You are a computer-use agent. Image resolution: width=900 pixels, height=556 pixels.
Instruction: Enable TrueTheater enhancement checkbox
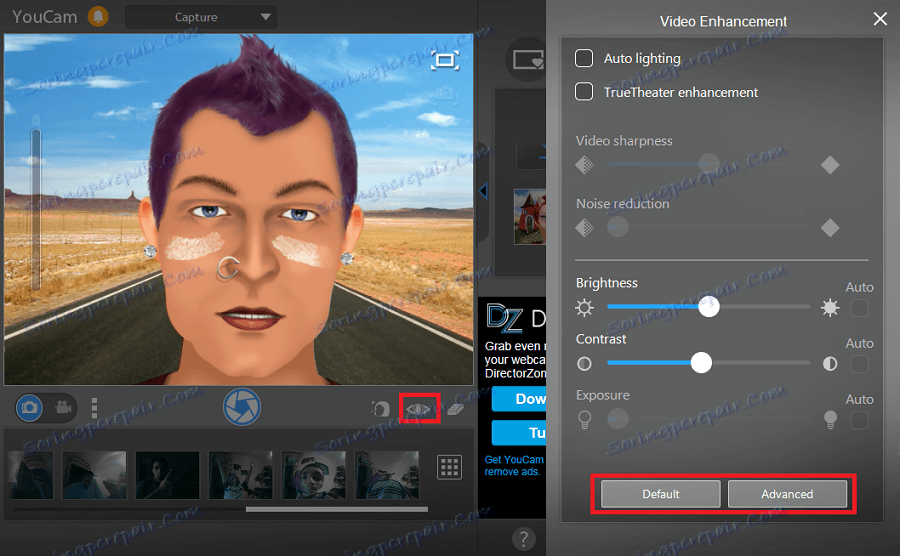click(584, 91)
